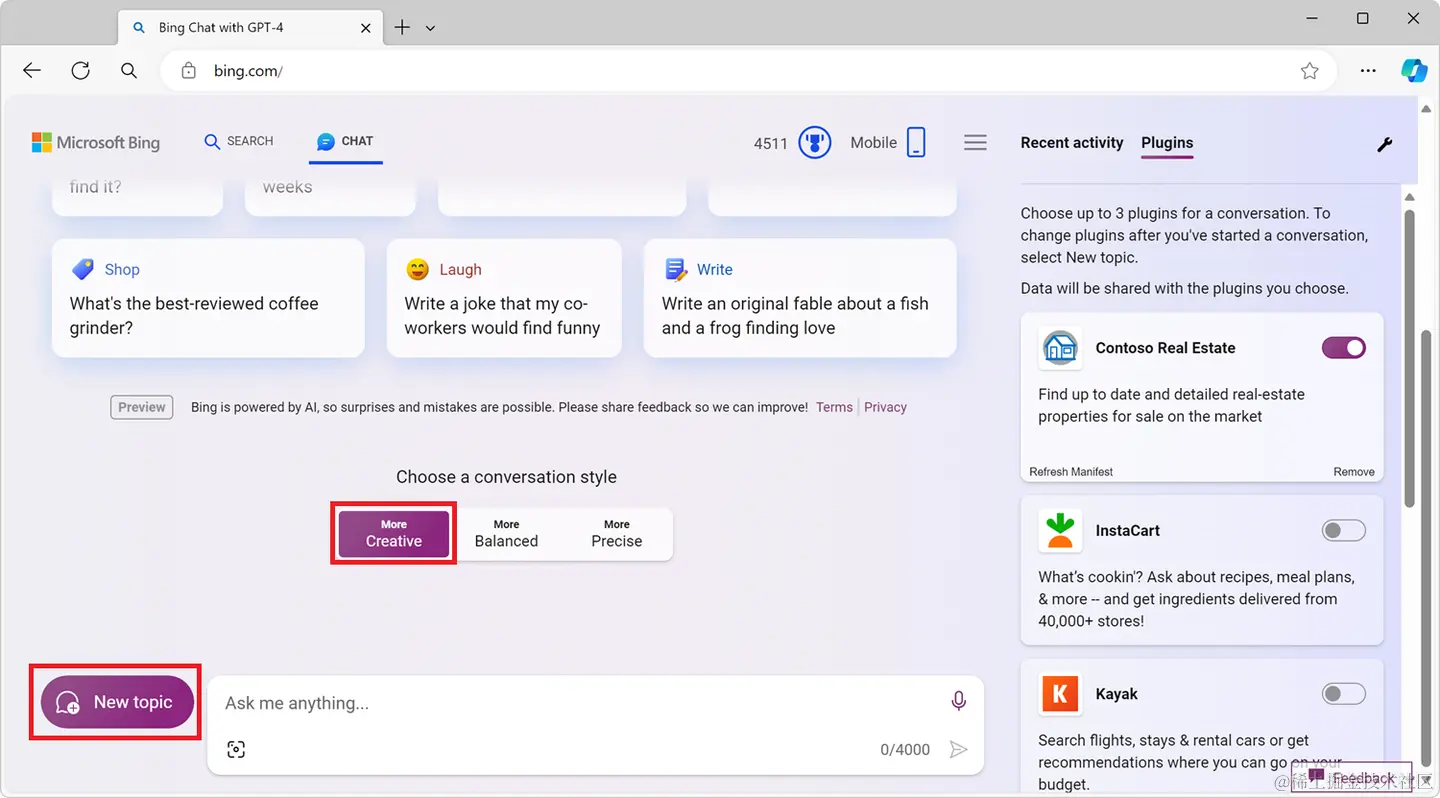The image size is (1440, 798).
Task: Switch to the SEARCH tab
Action: pyautogui.click(x=239, y=141)
